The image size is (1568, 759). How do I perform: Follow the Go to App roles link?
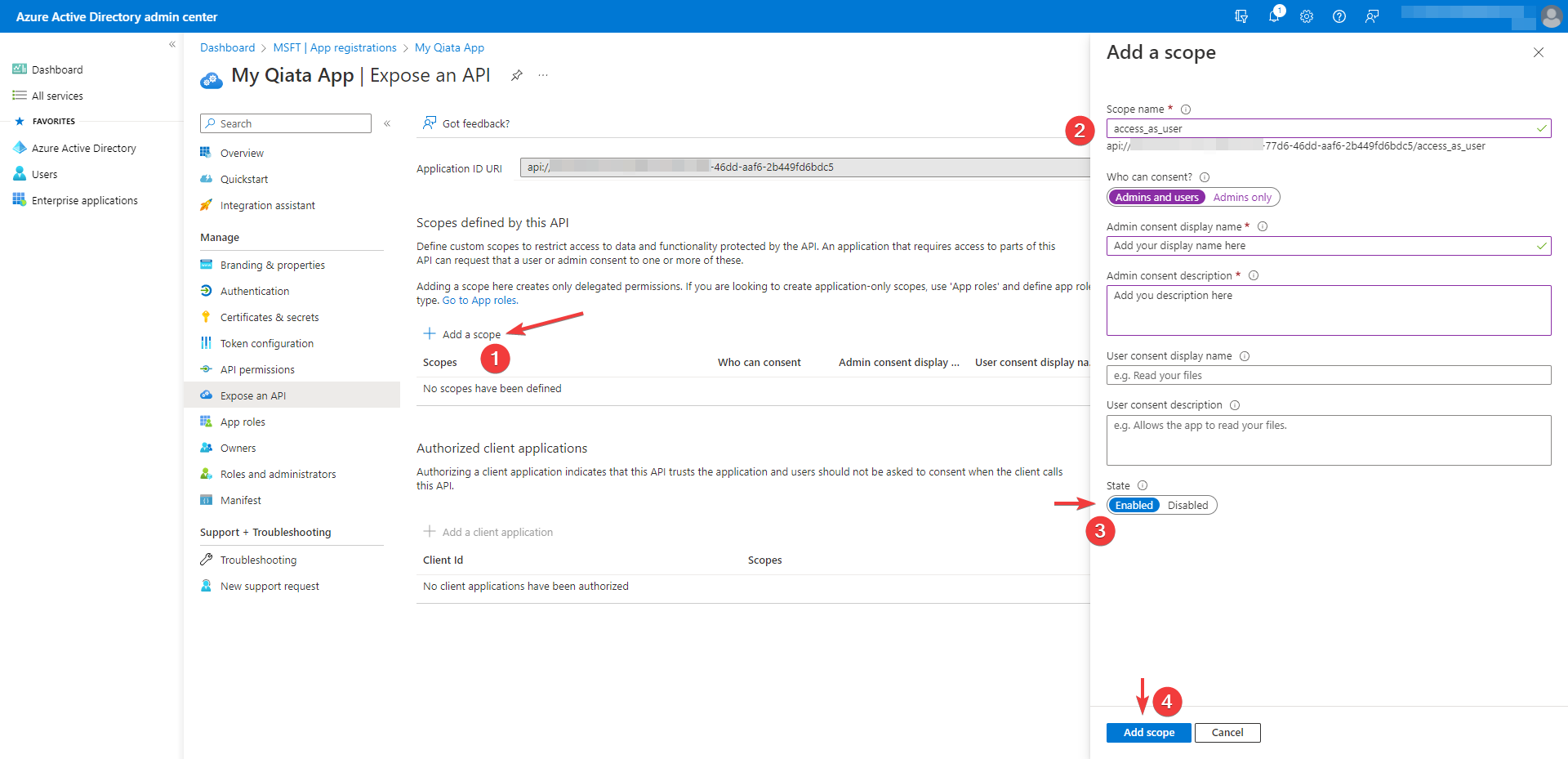479,301
